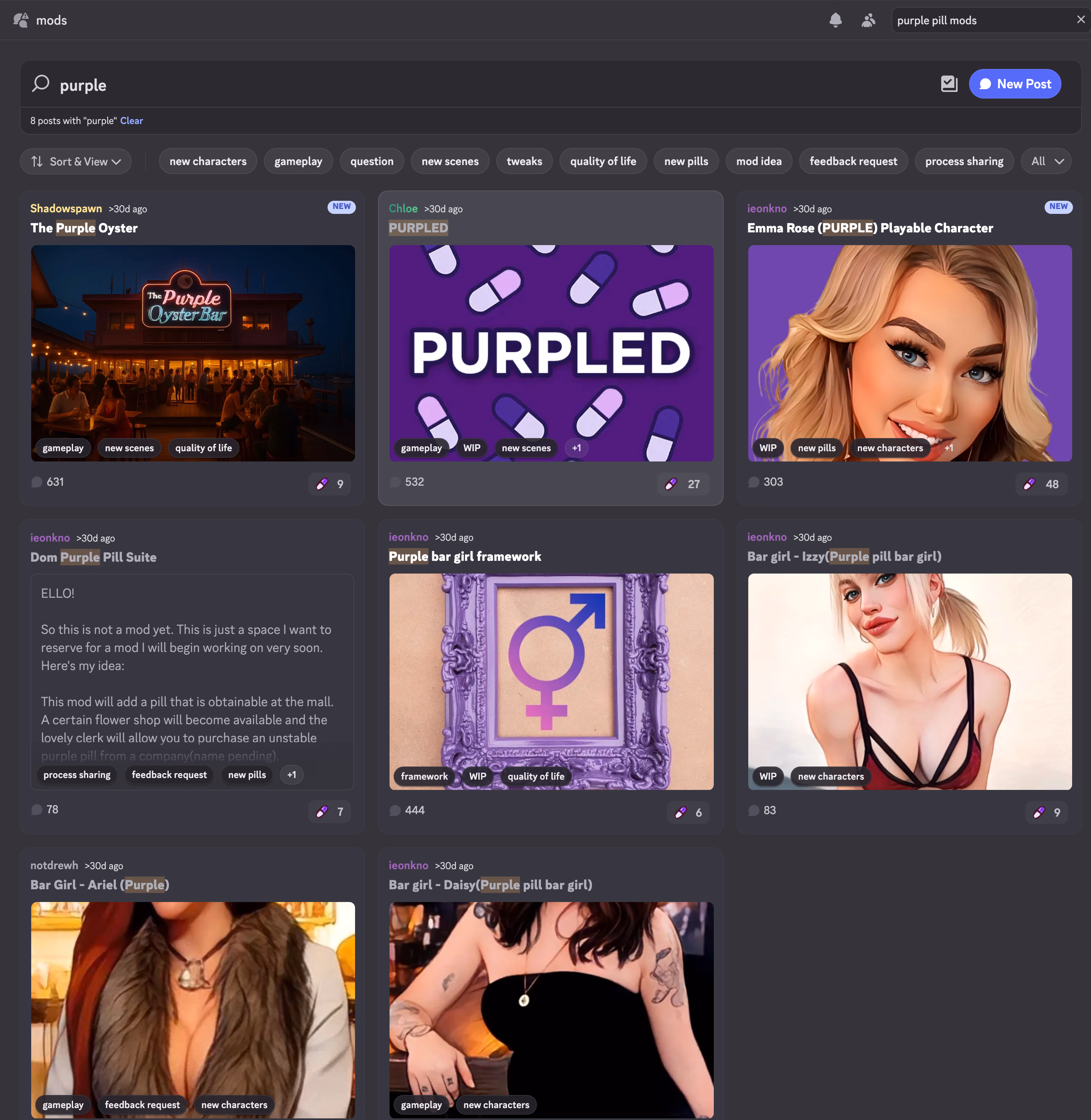Open comments count 78 on Dom Purple Pill Suite
The width and height of the screenshot is (1091, 1120).
tap(45, 810)
